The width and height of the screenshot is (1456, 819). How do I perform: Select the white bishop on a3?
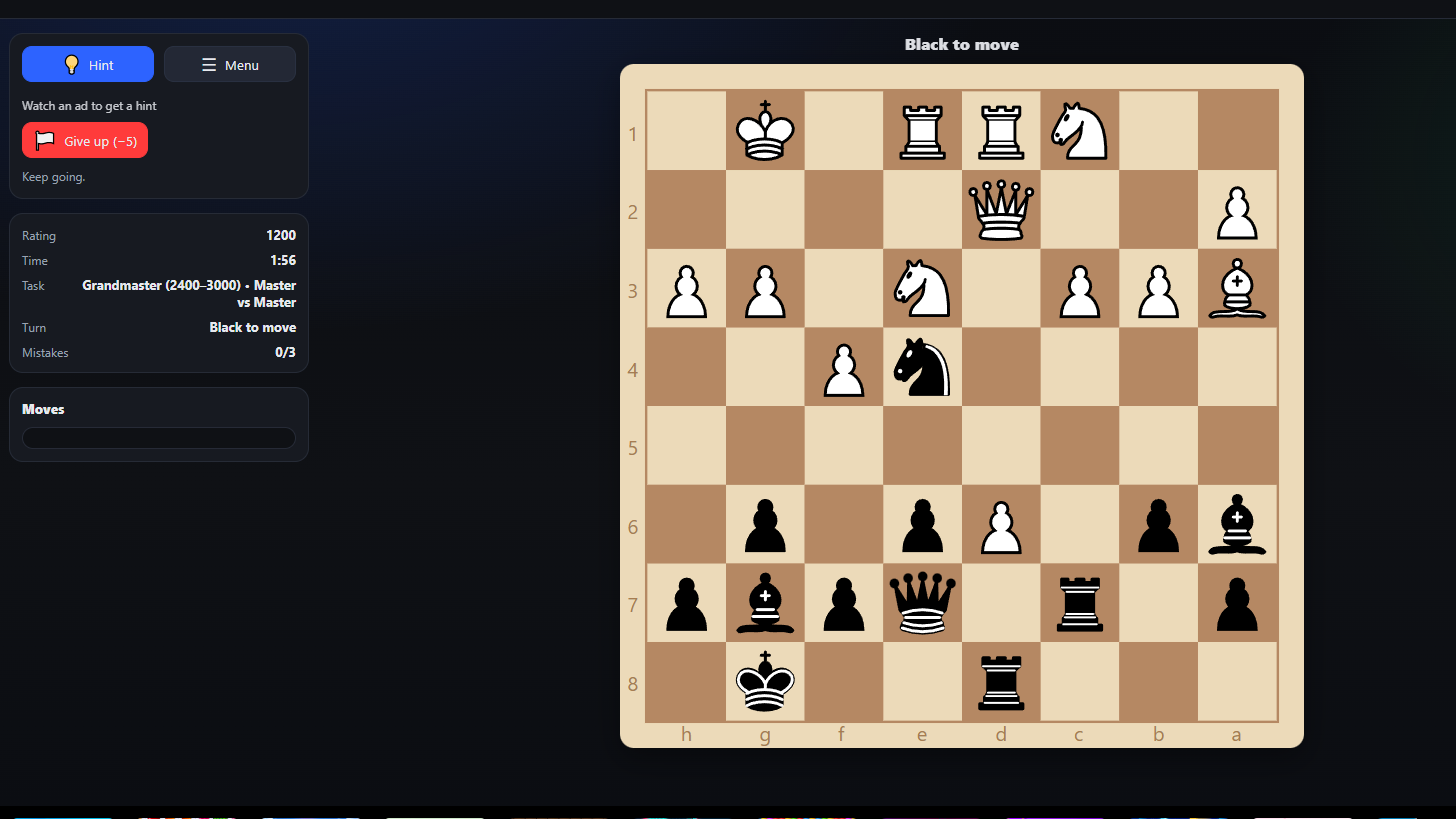(1237, 289)
